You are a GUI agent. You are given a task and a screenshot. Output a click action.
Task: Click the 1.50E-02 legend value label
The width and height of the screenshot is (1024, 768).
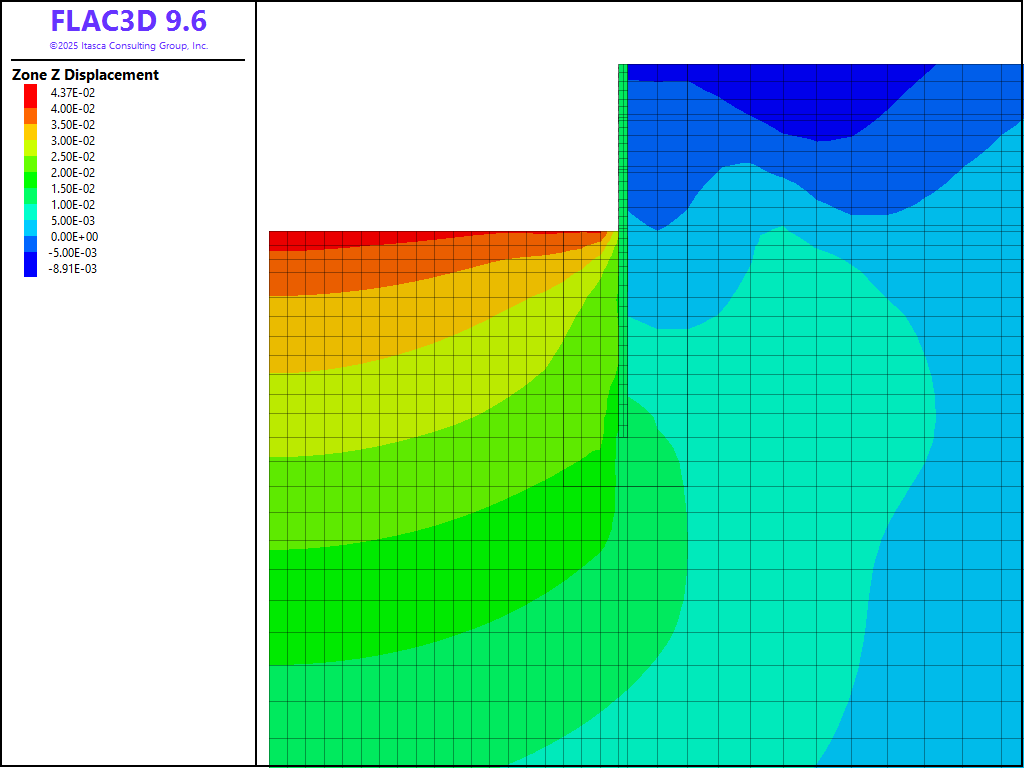(73, 188)
